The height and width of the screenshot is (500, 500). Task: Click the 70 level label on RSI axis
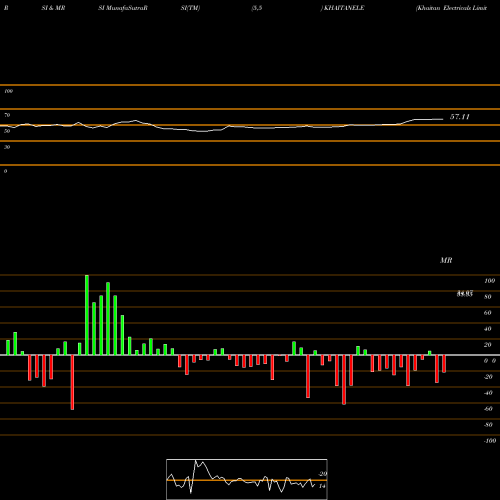[7, 115]
